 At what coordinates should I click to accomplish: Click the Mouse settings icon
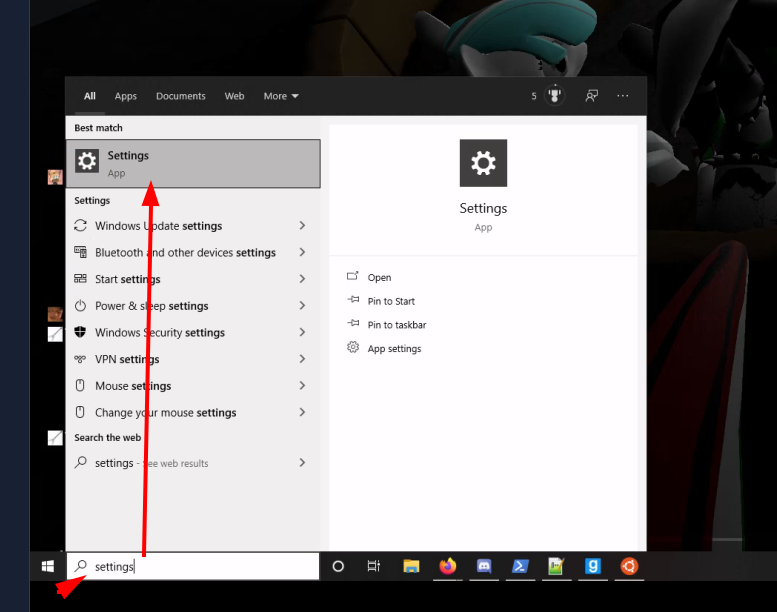tap(80, 385)
